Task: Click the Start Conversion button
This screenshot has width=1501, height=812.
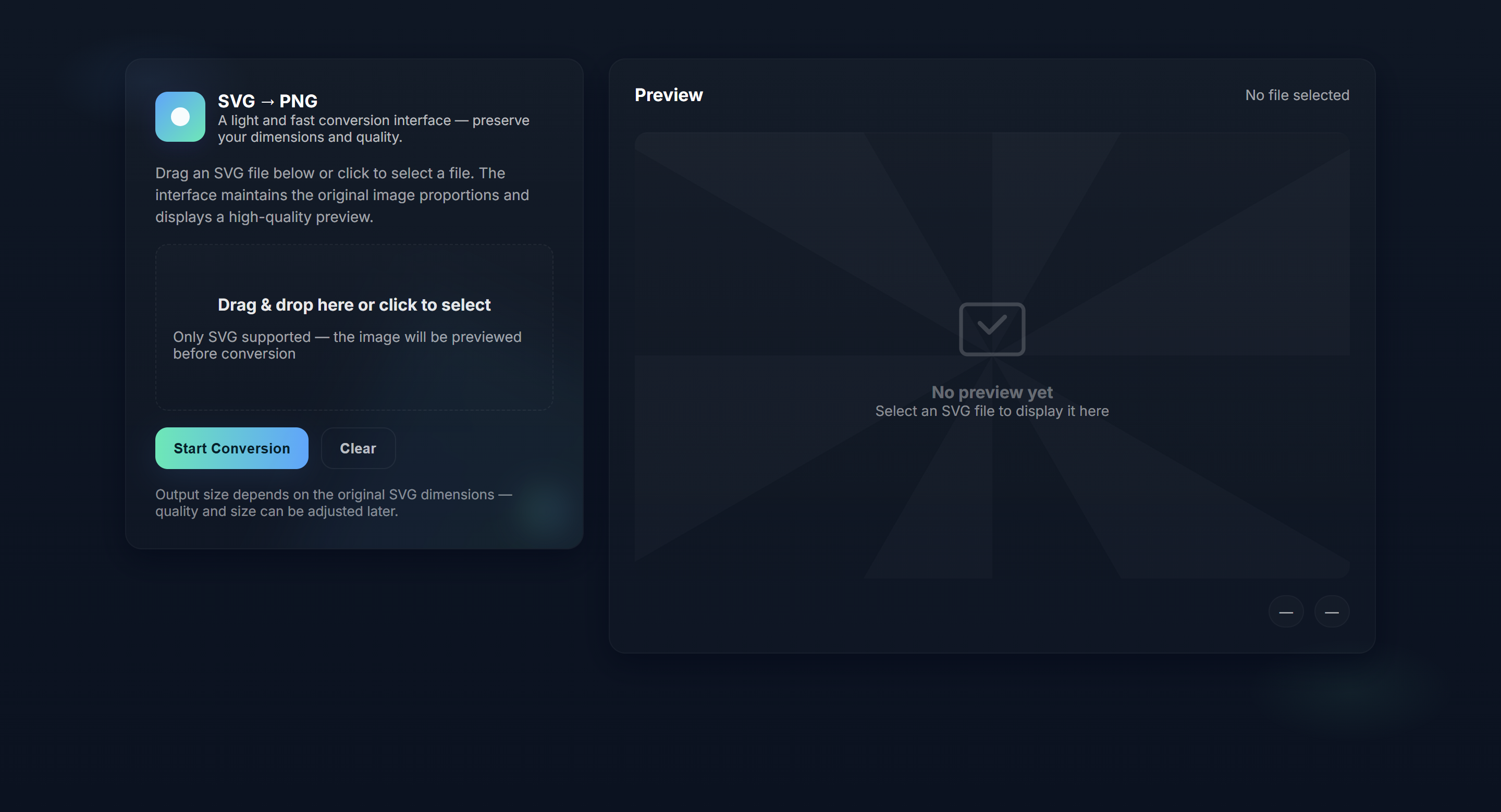Action: point(231,448)
